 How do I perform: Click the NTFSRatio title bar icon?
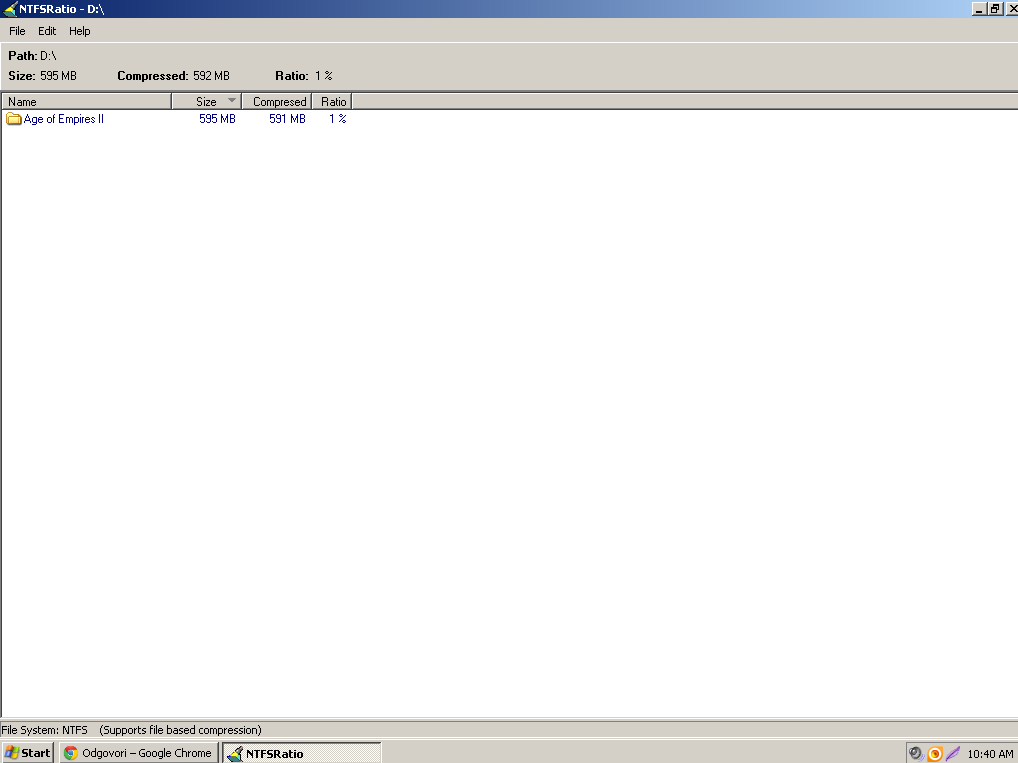click(x=10, y=9)
